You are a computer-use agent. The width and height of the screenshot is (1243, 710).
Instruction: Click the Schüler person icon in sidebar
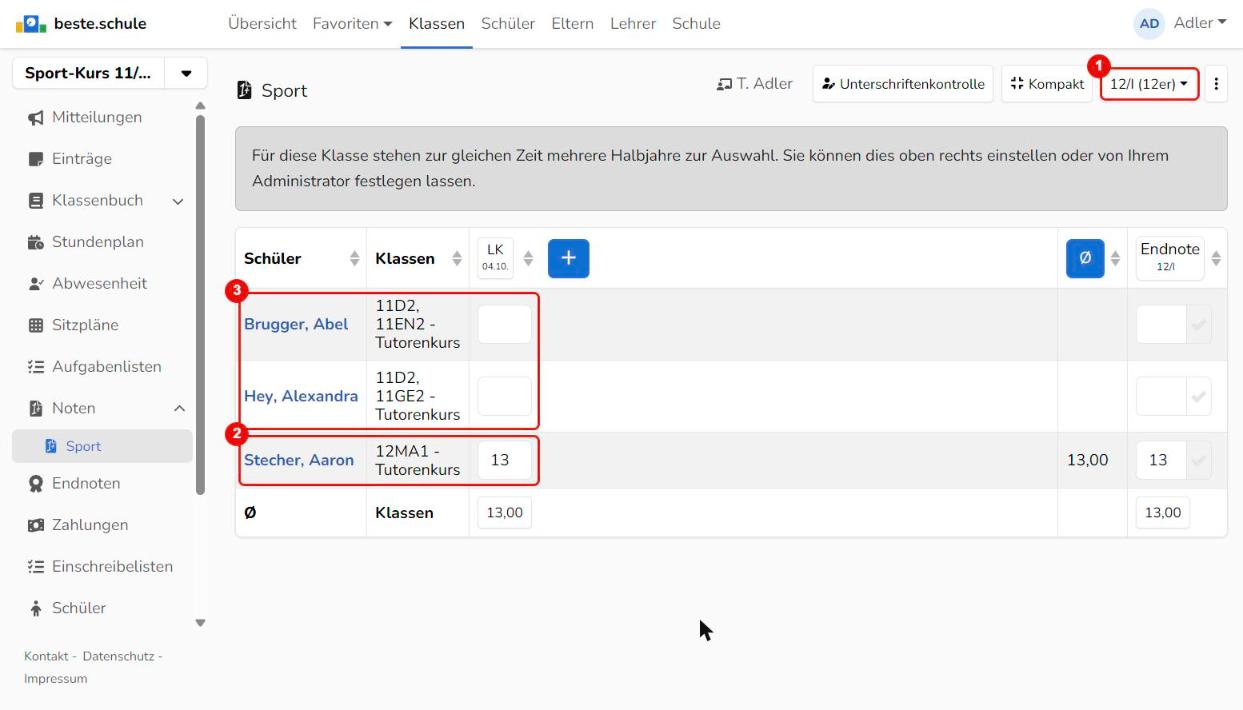[x=36, y=608]
